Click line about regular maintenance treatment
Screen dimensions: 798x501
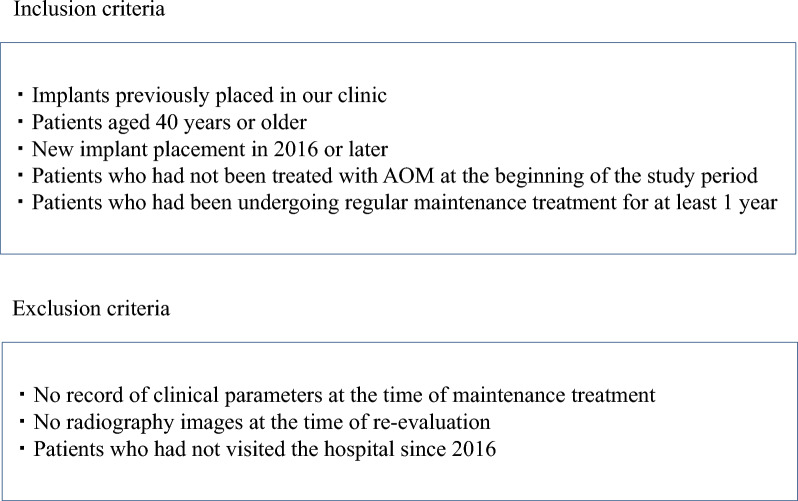point(405,203)
